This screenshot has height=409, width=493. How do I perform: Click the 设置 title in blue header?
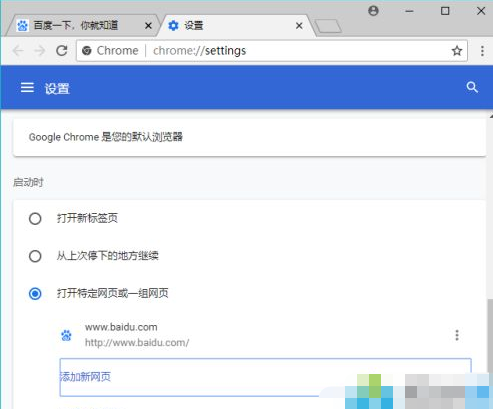pyautogui.click(x=57, y=89)
